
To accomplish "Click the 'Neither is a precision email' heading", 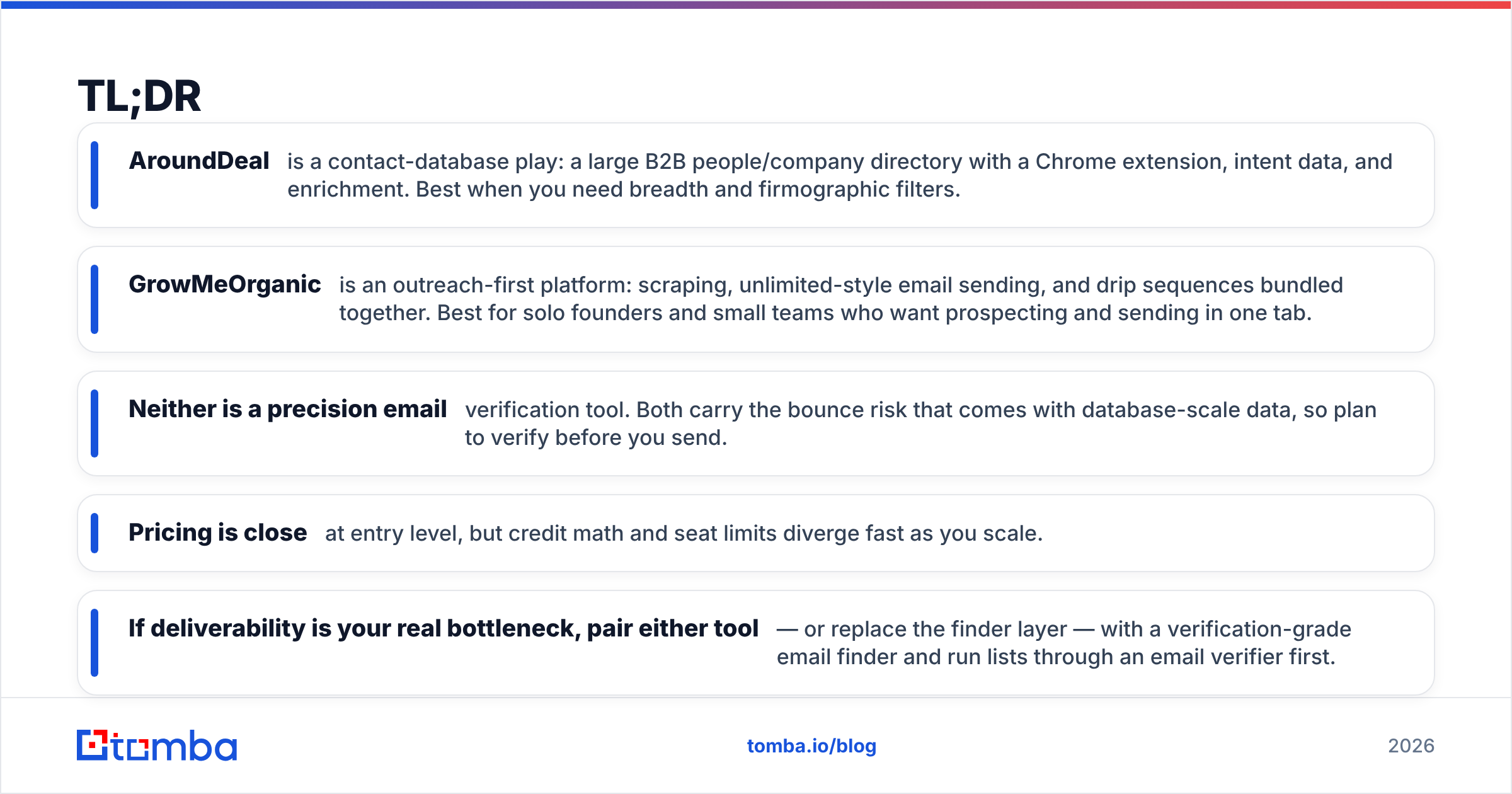I will pyautogui.click(x=288, y=410).
